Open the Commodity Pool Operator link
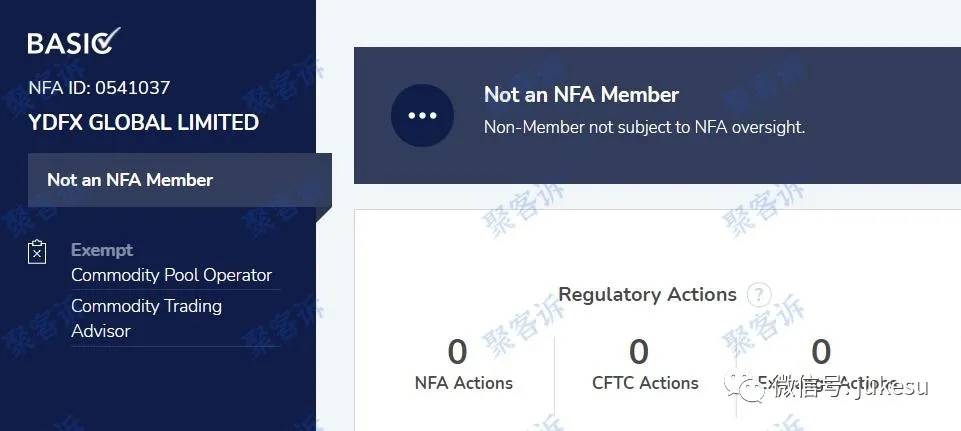 pyautogui.click(x=171, y=275)
